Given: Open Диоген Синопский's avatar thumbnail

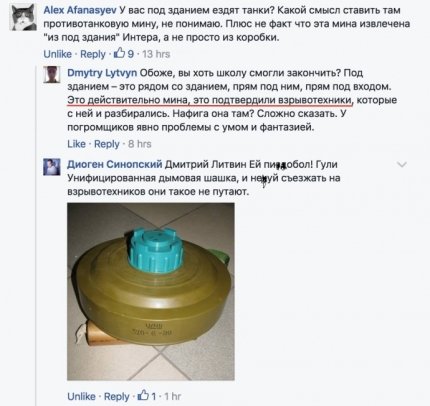Looking at the screenshot, I should click(52, 167).
